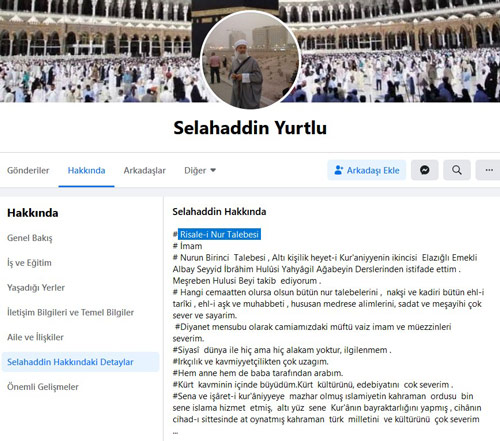Click the line '#Hem anne hem de baba tarafından arabım.'
Screen dimensions: 500x441
(x=258, y=373)
